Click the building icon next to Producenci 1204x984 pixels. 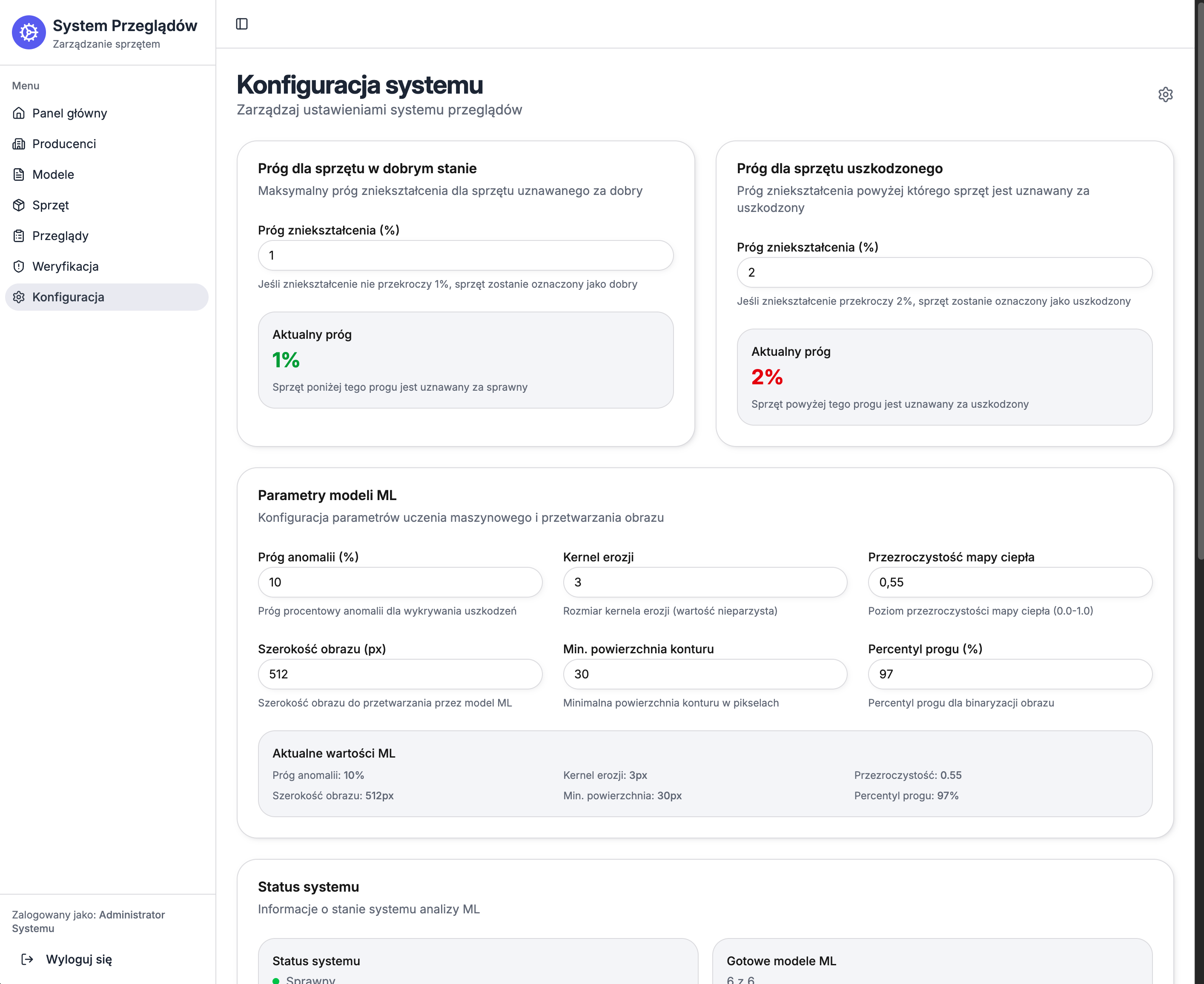point(19,144)
